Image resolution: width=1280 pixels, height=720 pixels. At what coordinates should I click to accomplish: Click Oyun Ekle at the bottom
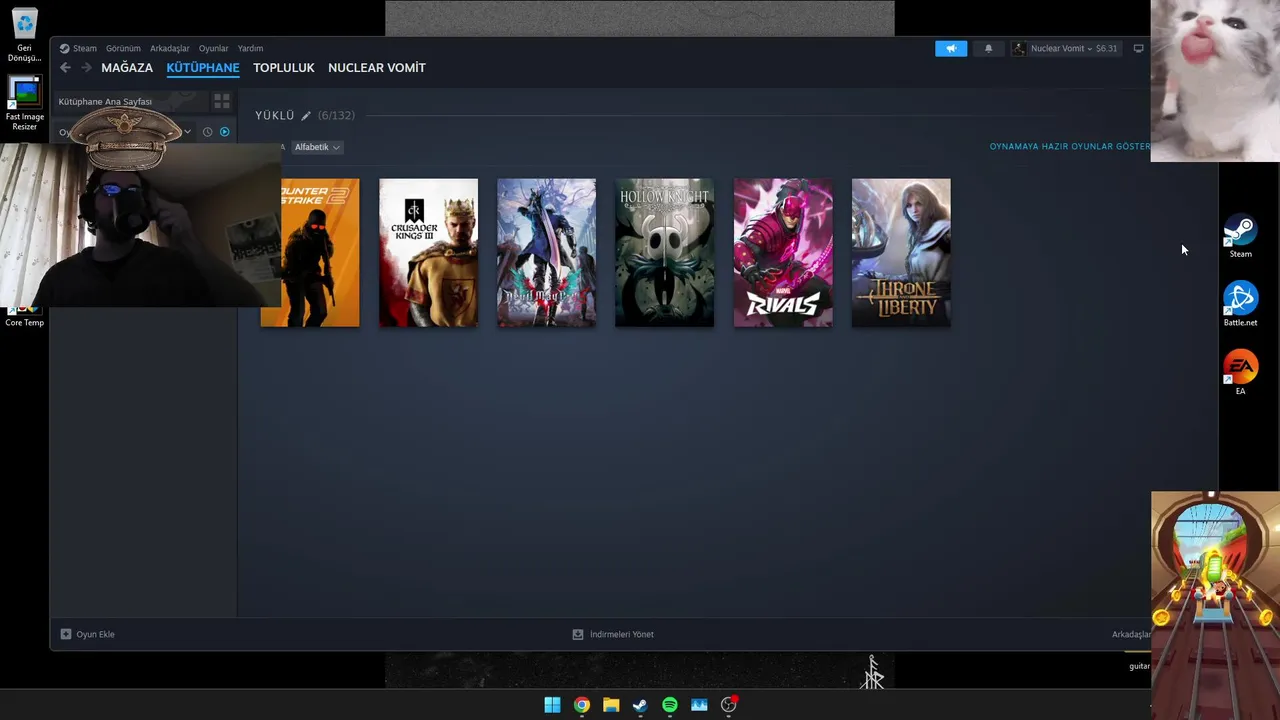pyautogui.click(x=88, y=634)
